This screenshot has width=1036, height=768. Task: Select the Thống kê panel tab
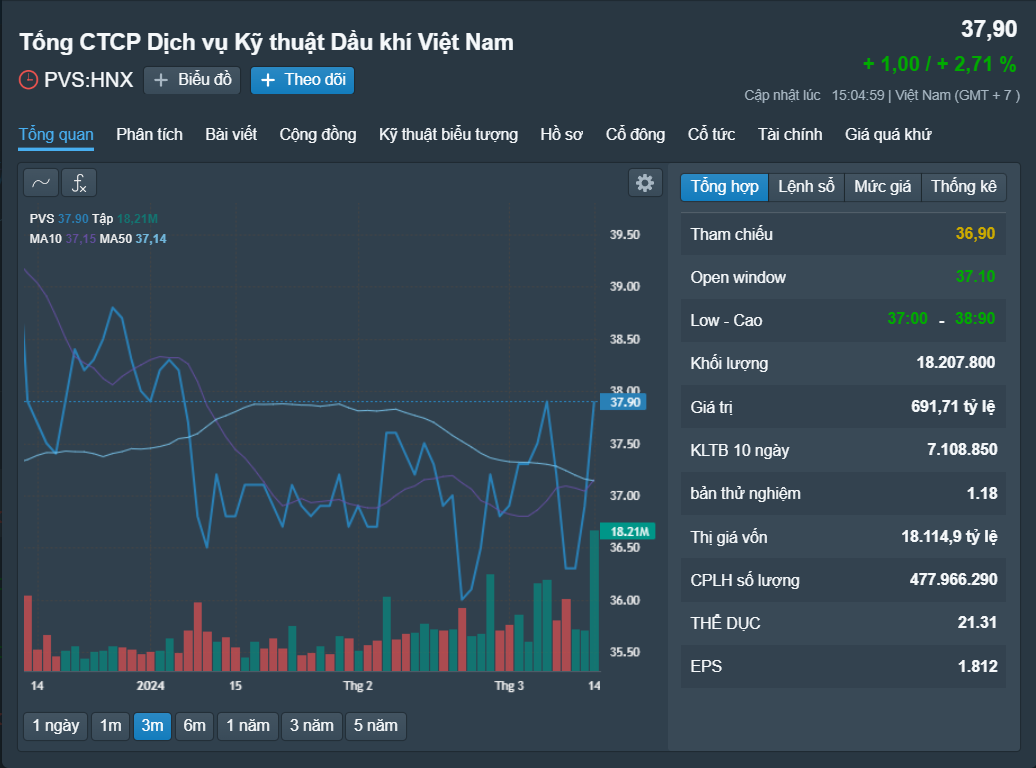(x=963, y=187)
